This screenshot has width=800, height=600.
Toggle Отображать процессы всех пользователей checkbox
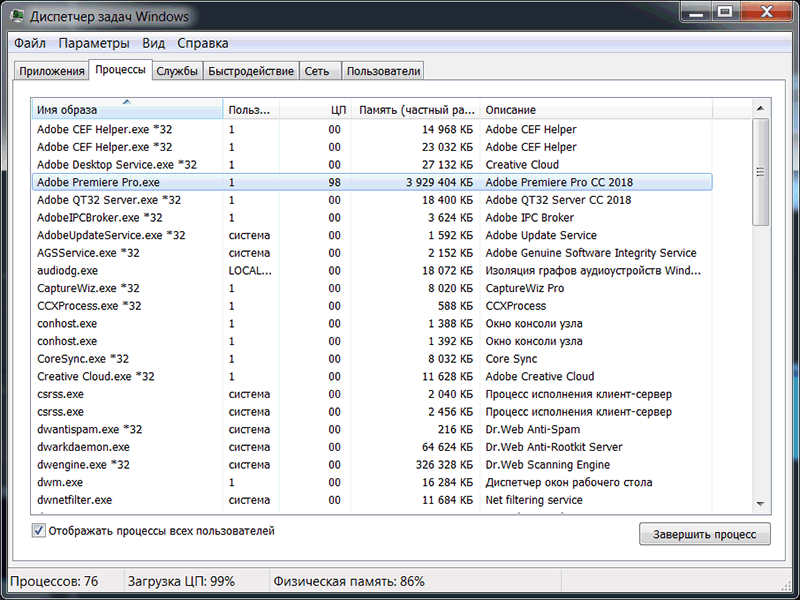pyautogui.click(x=38, y=531)
